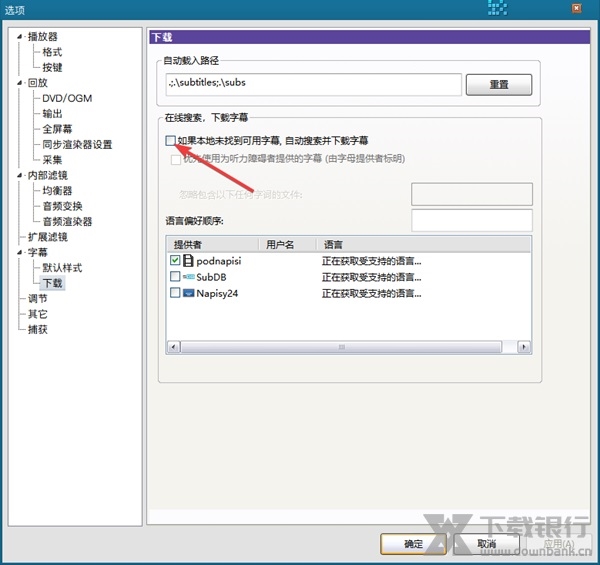Select the 播放器 tree item label

point(42,37)
